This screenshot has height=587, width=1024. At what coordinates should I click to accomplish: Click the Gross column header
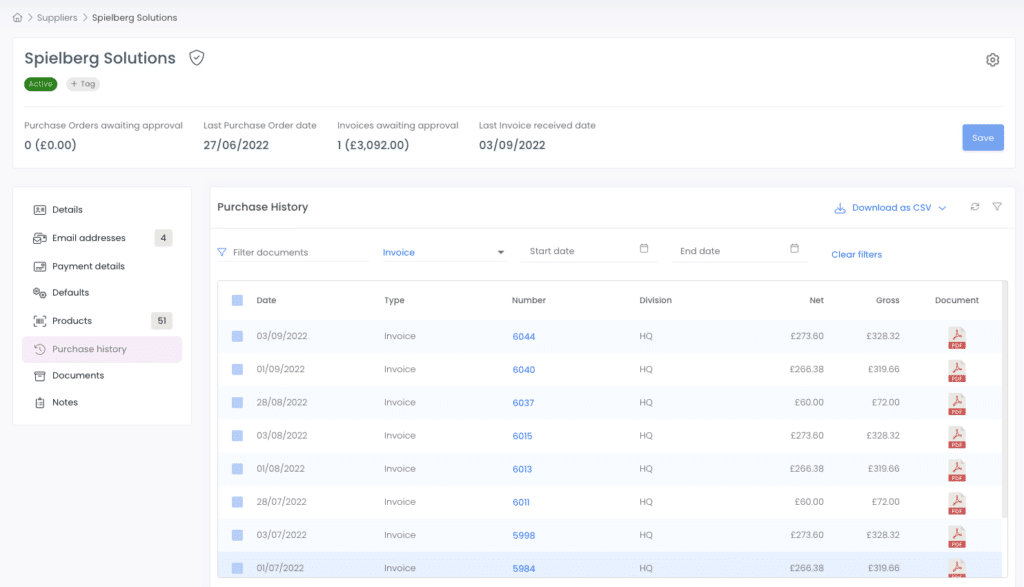(888, 300)
